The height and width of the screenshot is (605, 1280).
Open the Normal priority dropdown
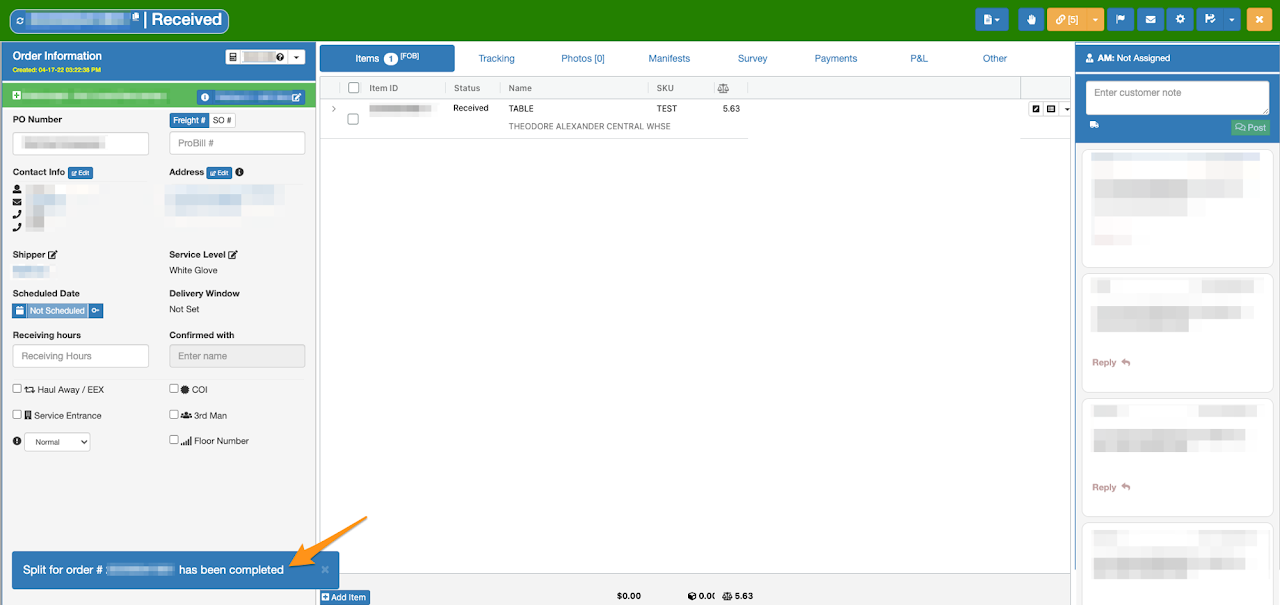57,442
